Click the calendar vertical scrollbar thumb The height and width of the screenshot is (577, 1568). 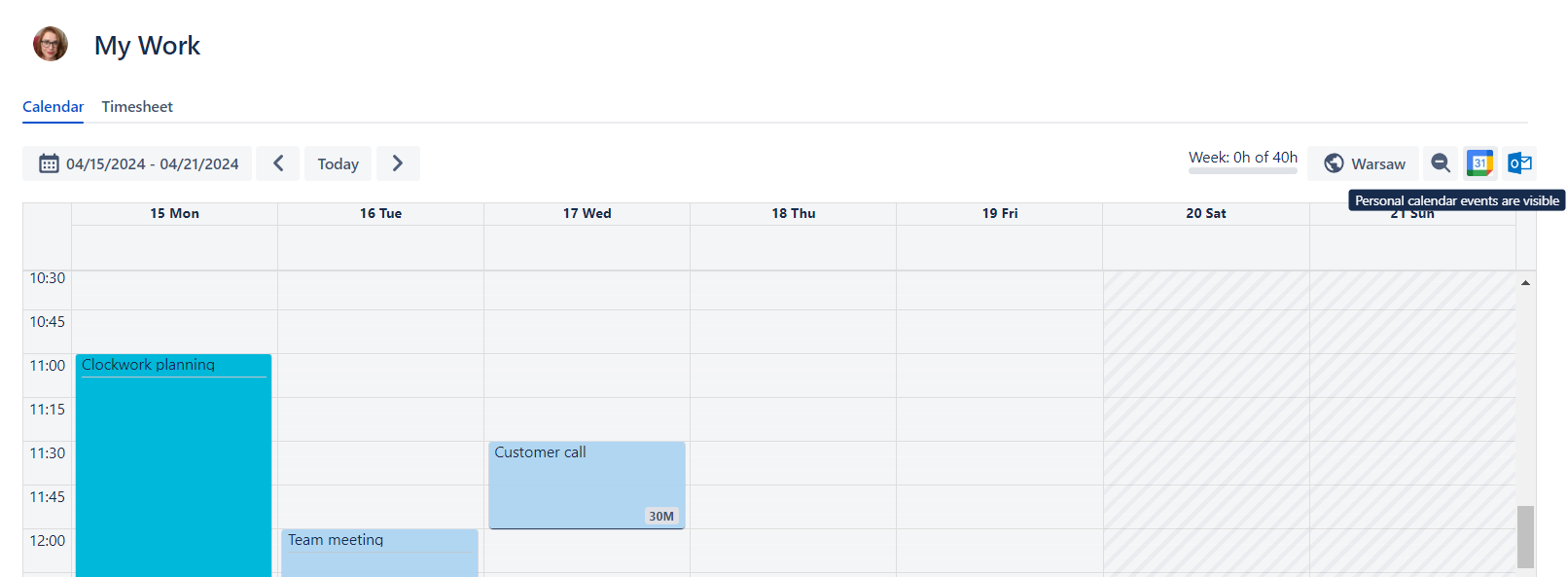coord(1525,535)
